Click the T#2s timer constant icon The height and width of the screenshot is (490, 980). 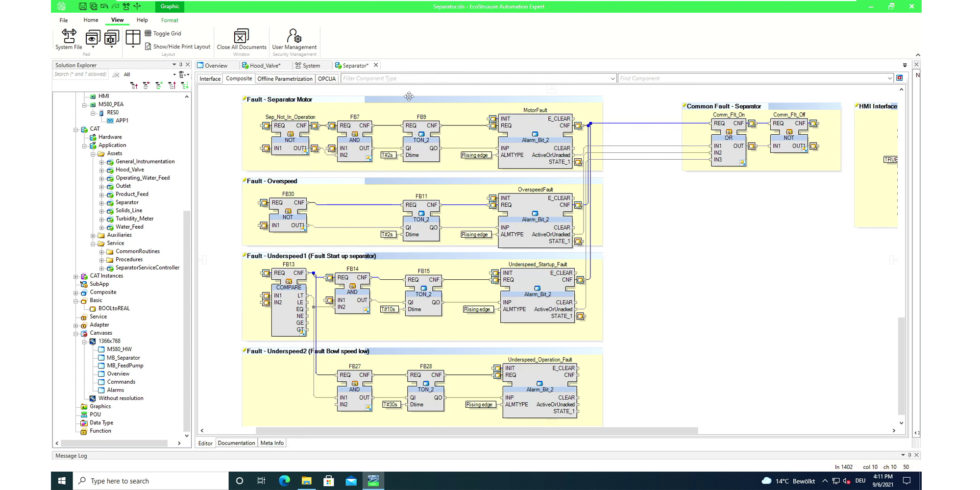coord(388,155)
